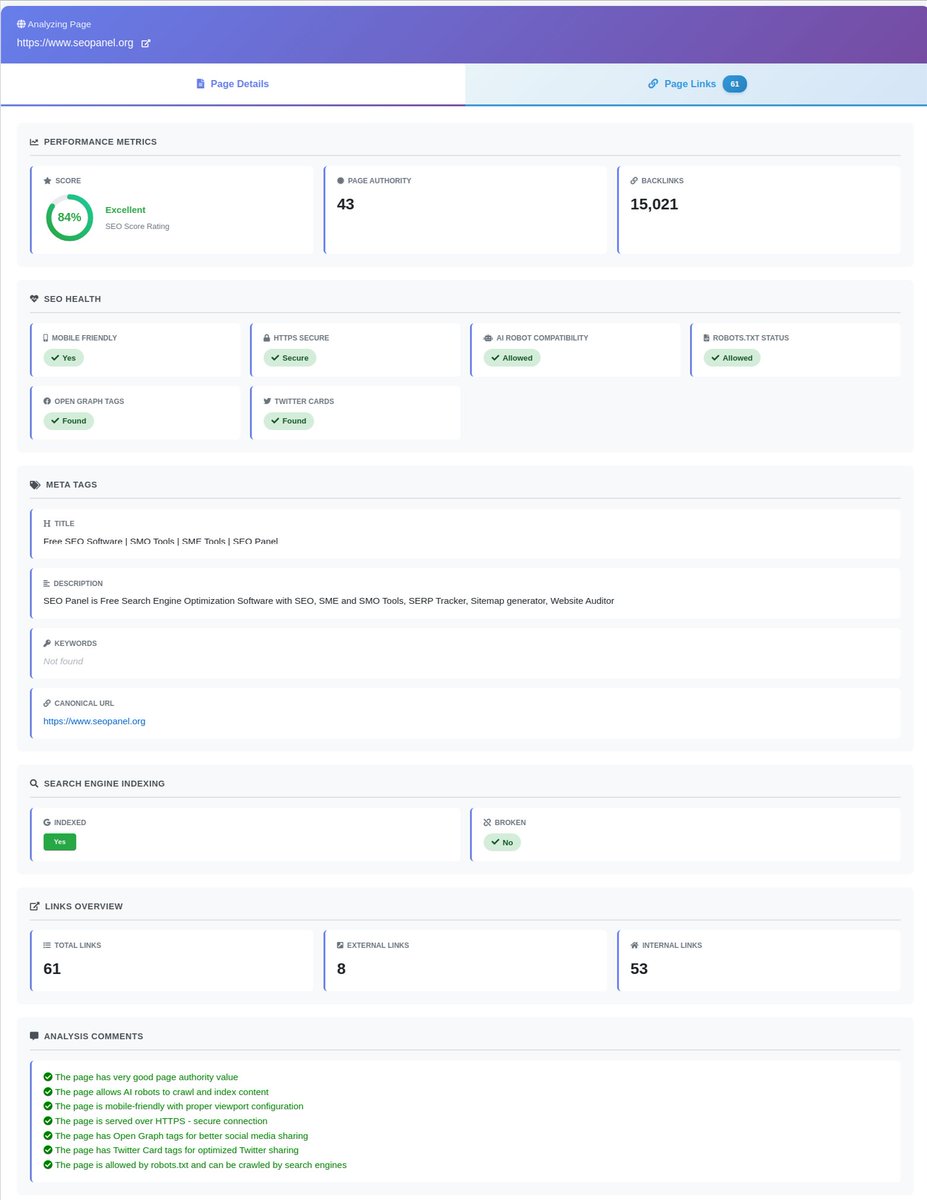Click the lines icon beside Description

[x=47, y=583]
